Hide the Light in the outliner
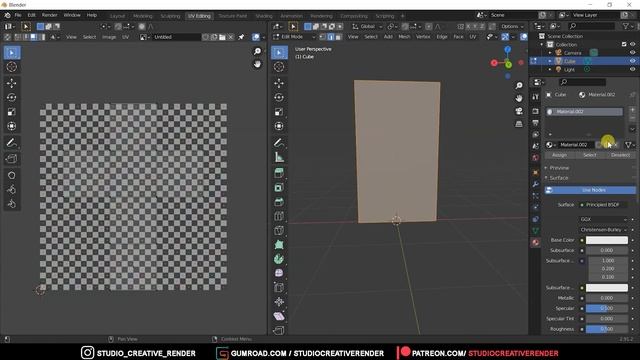640x360 pixels. tap(632, 69)
